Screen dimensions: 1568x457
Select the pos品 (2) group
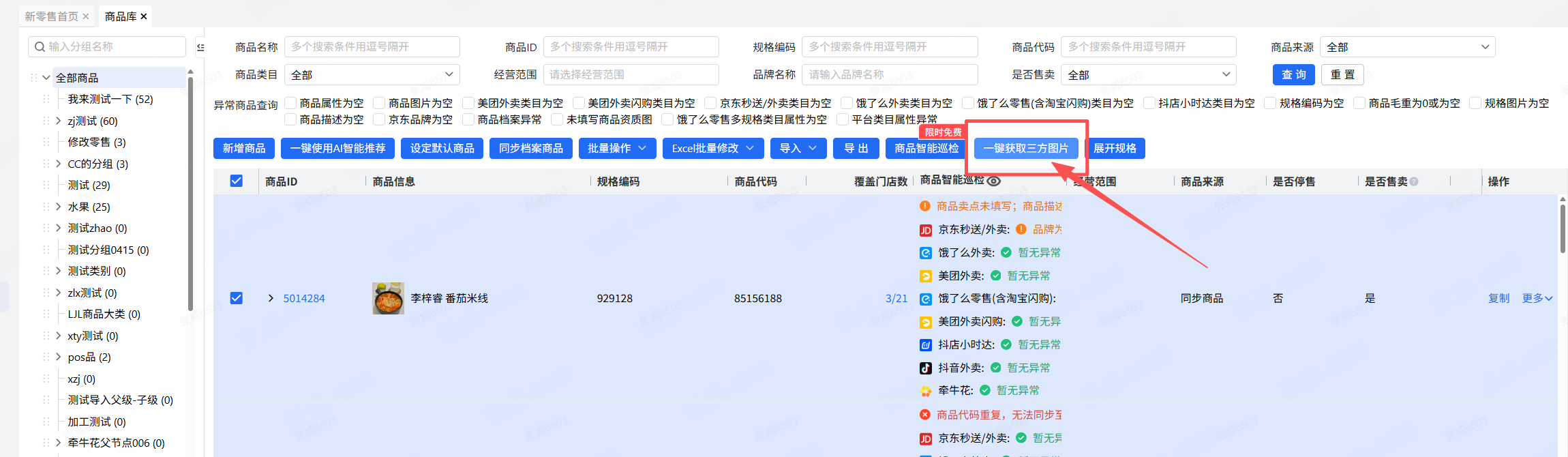coord(89,357)
